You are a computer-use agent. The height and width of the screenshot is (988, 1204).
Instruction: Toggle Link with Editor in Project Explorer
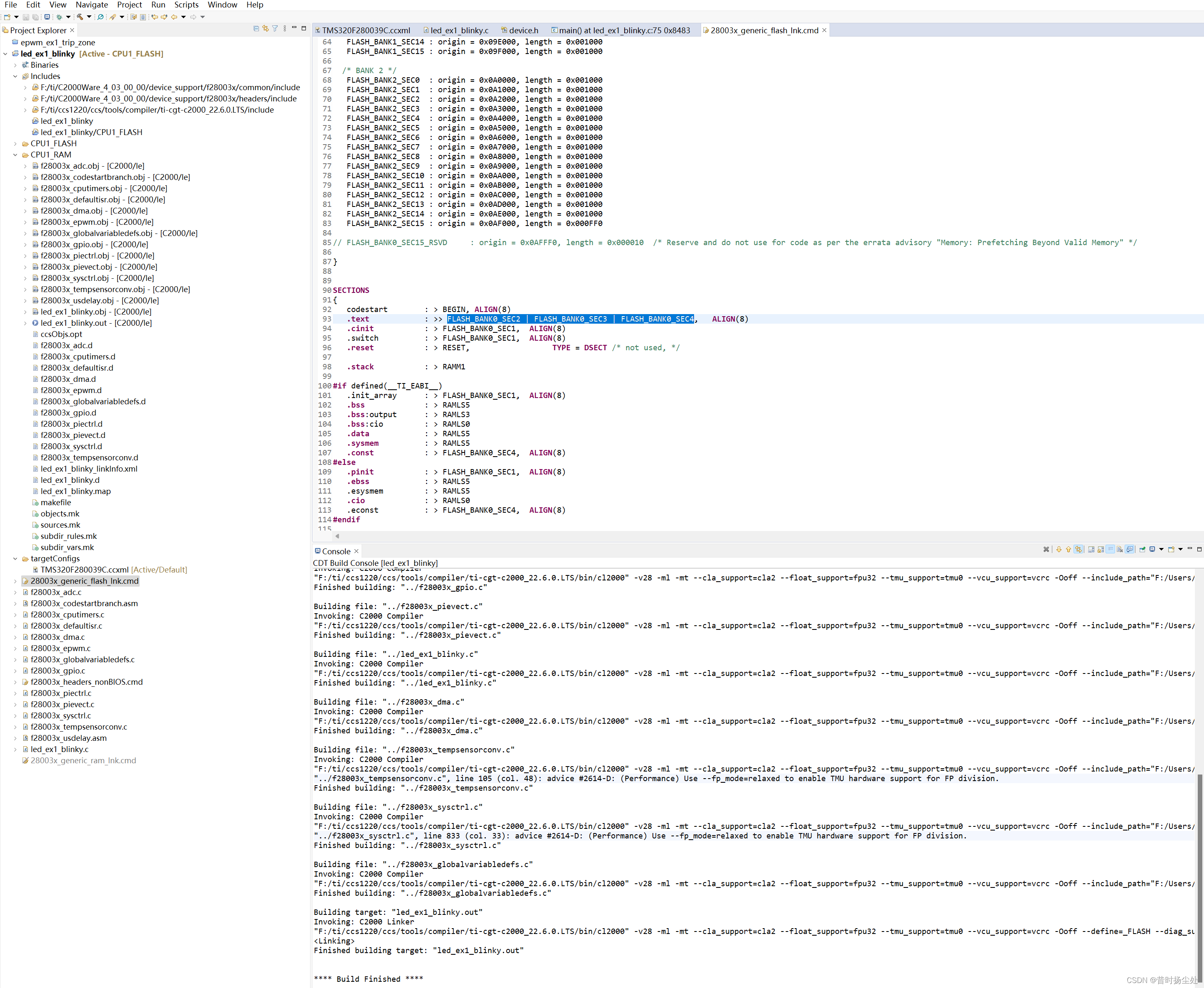coord(265,28)
